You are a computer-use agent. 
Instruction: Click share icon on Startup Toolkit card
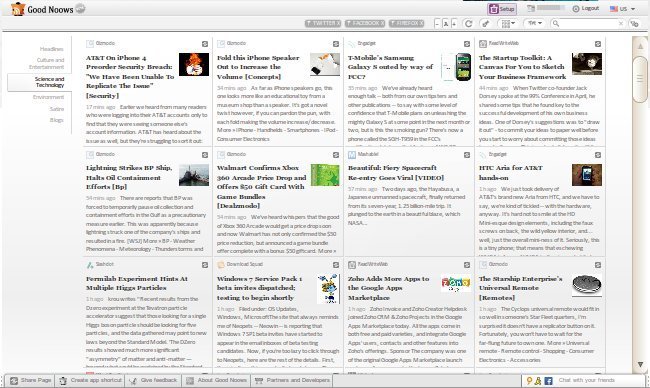(x=598, y=44)
